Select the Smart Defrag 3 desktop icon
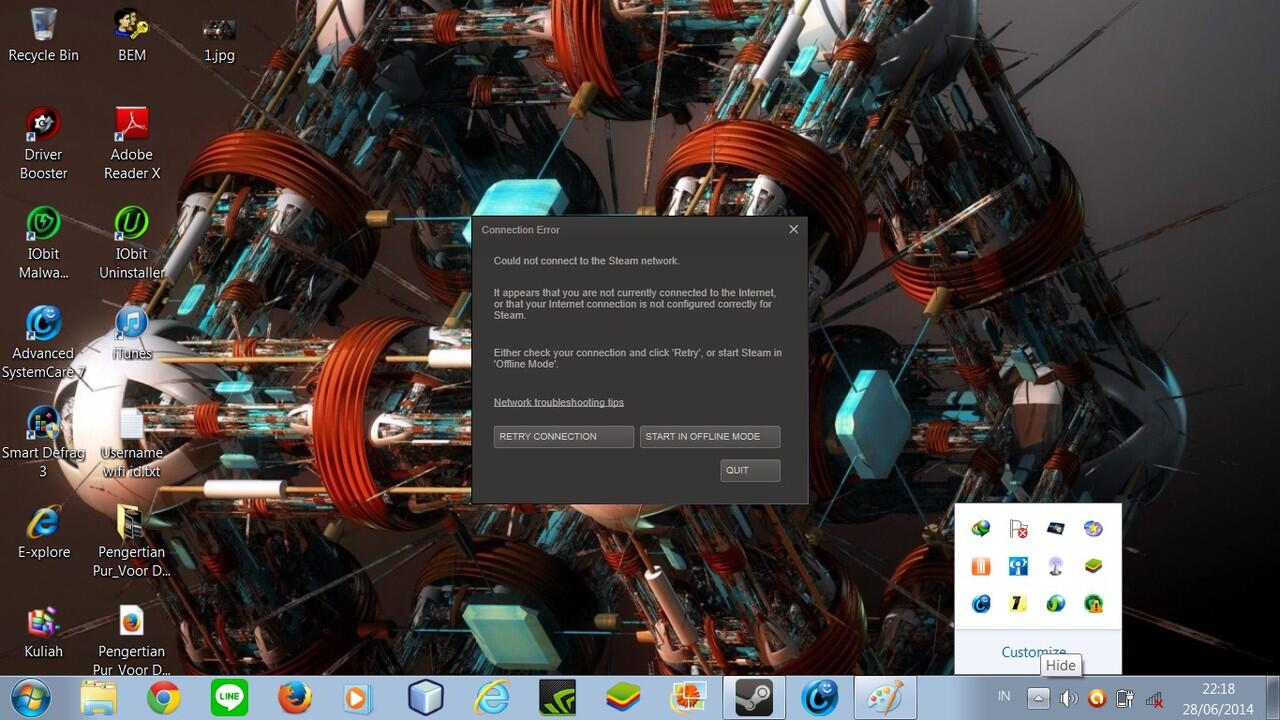The image size is (1280, 720). tap(43, 441)
